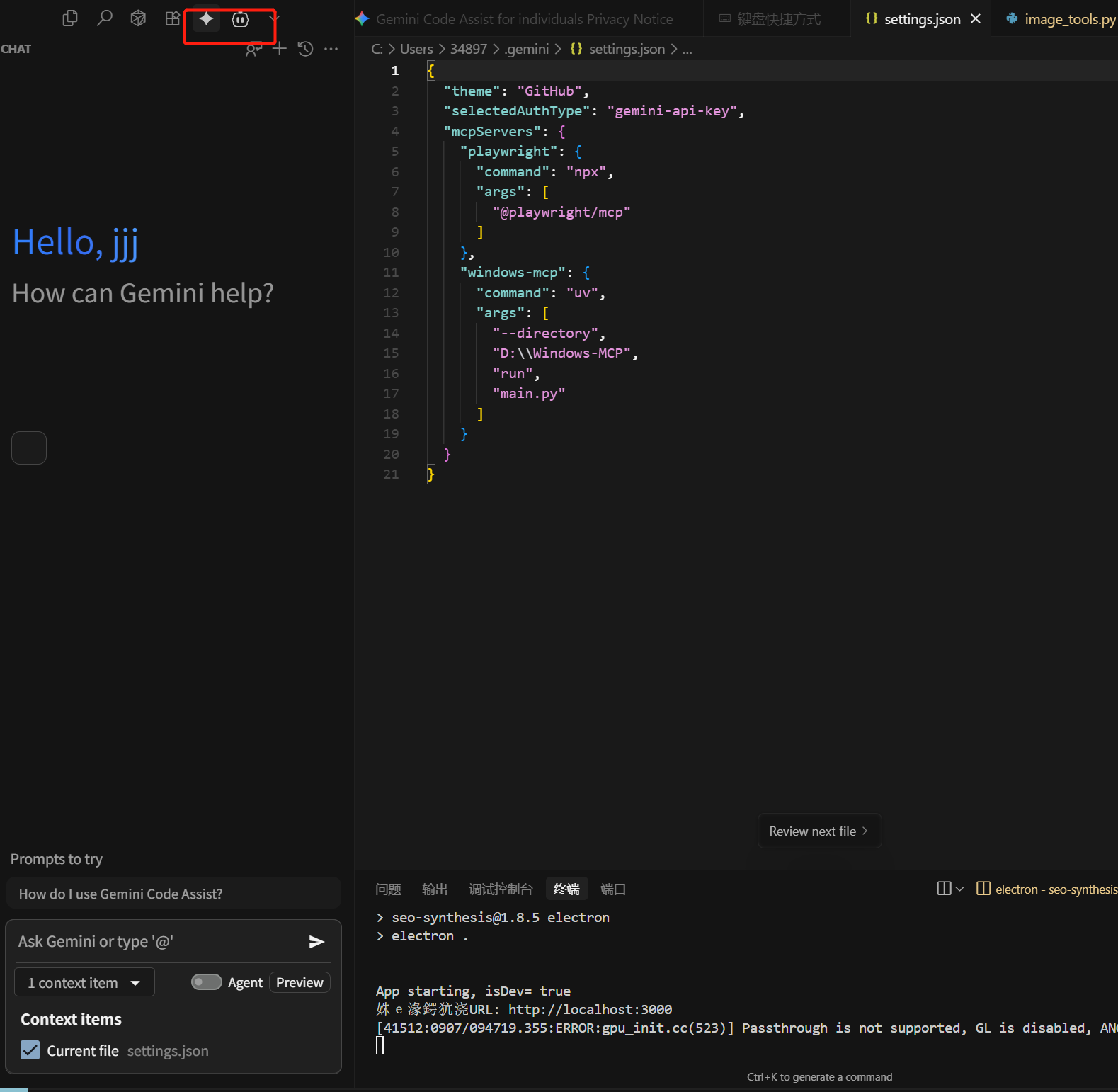
Task: Click the Review next file button
Action: click(819, 831)
